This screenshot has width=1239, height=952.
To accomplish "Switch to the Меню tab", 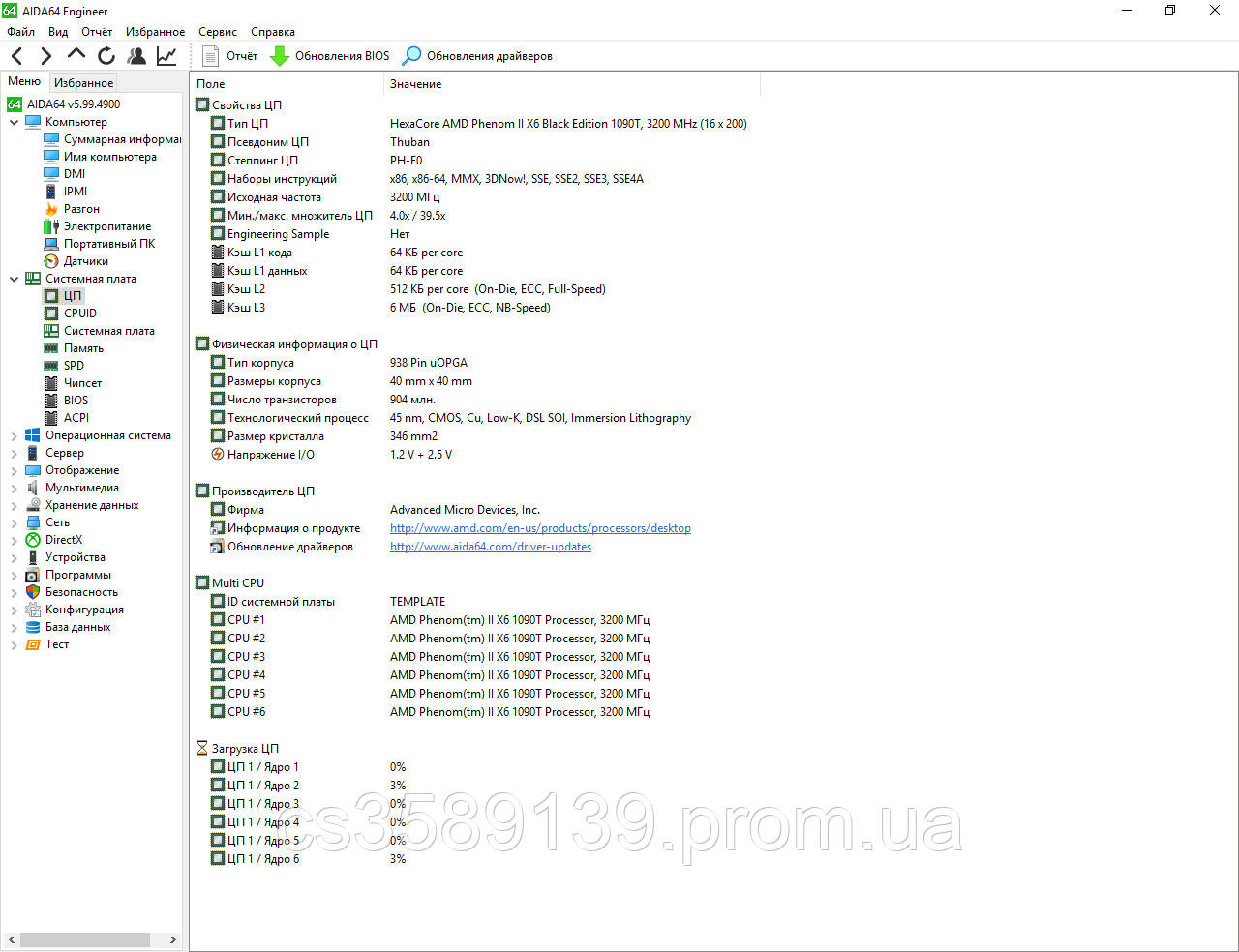I will pos(24,81).
